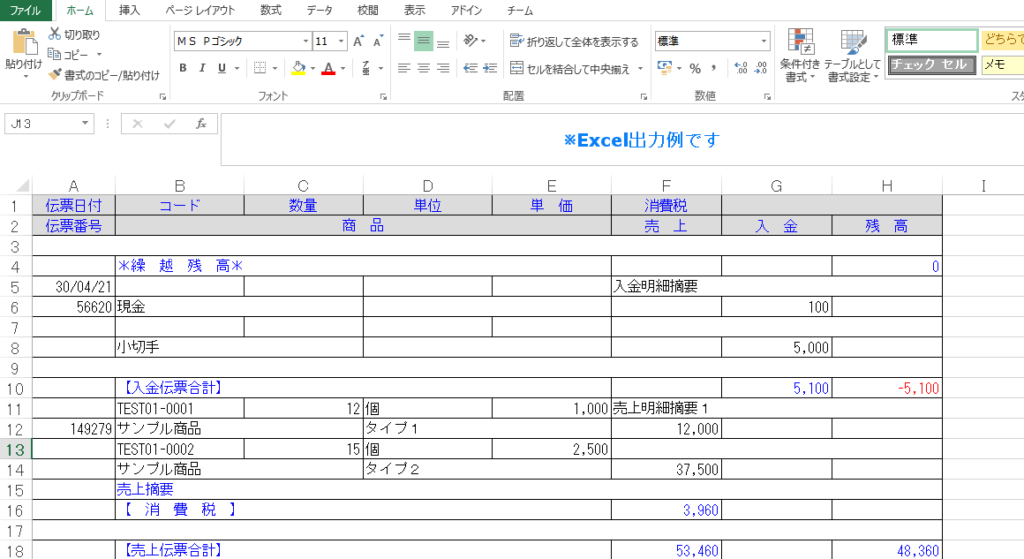Click cell containing 現金

click(239, 307)
